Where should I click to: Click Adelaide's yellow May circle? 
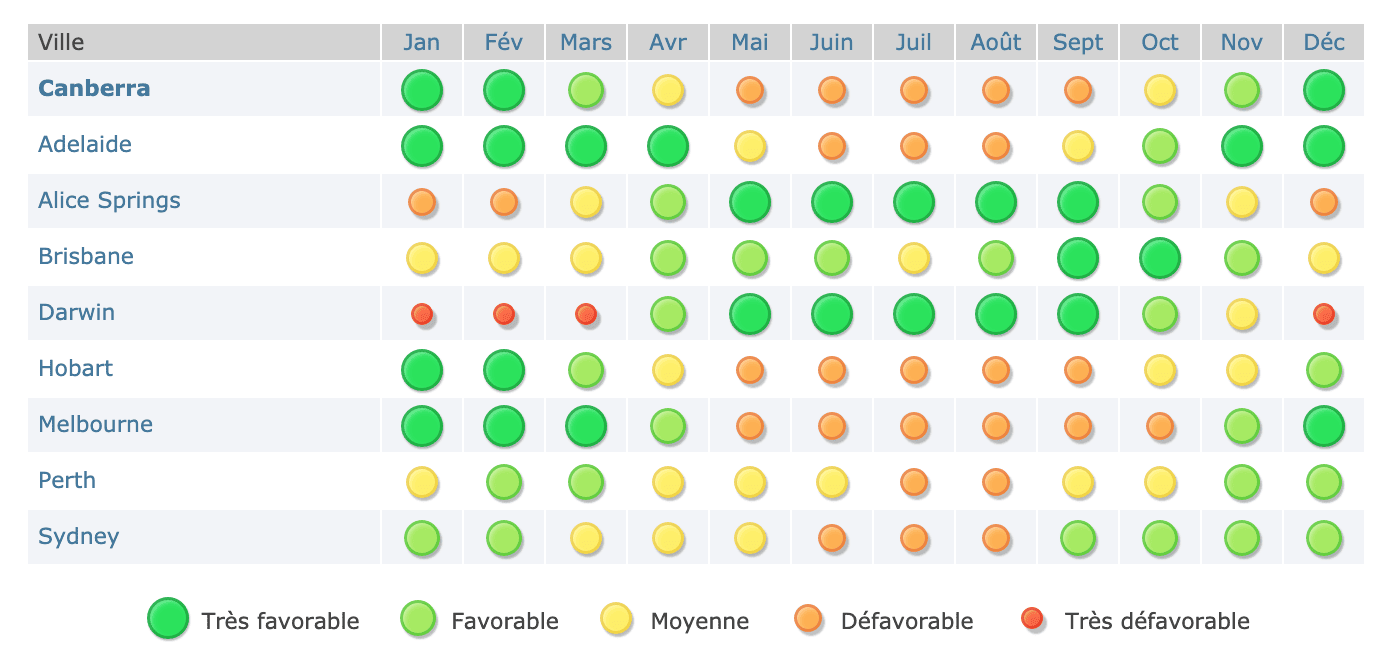tap(750, 146)
